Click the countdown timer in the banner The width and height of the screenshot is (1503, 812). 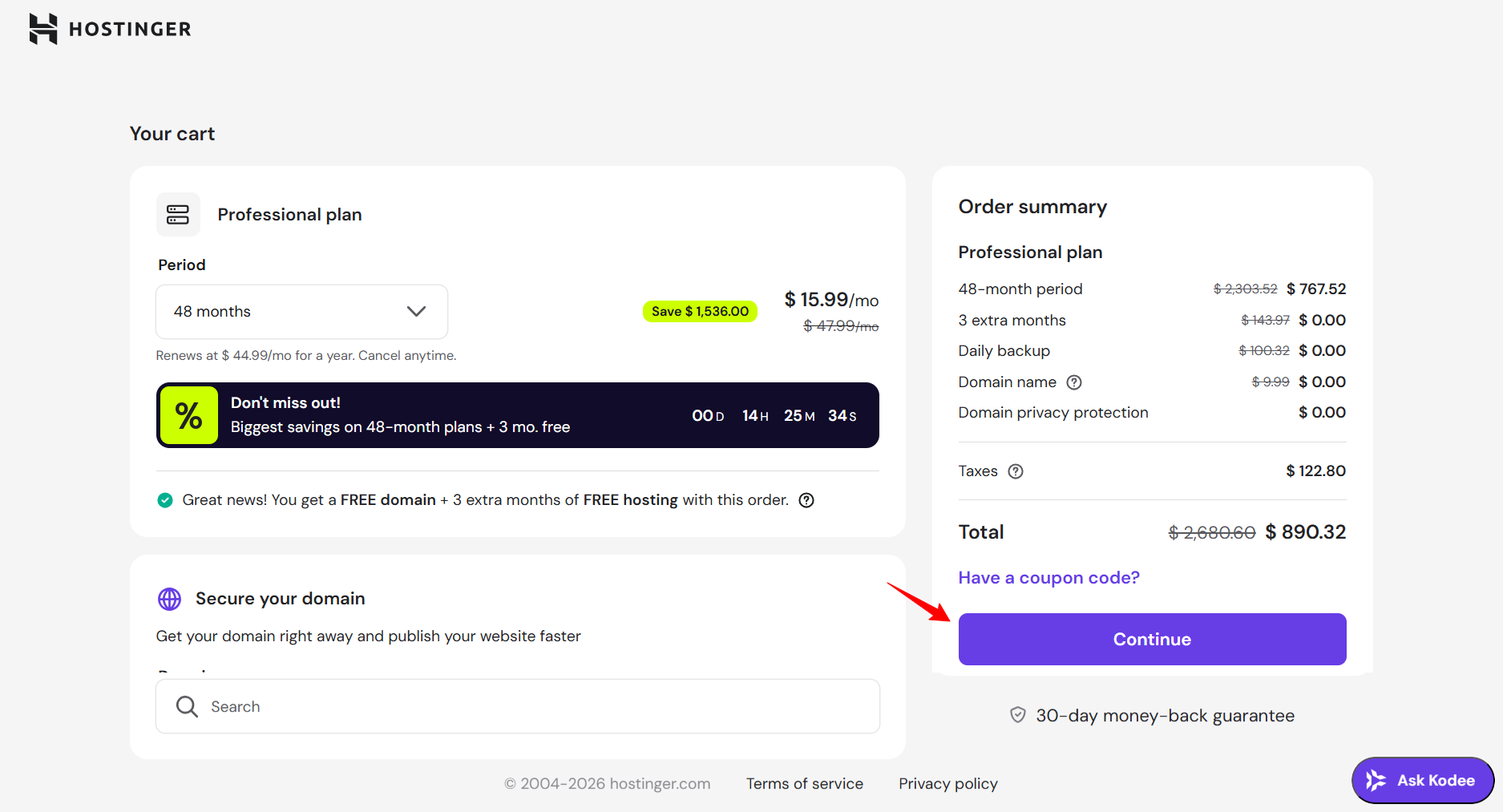[774, 416]
